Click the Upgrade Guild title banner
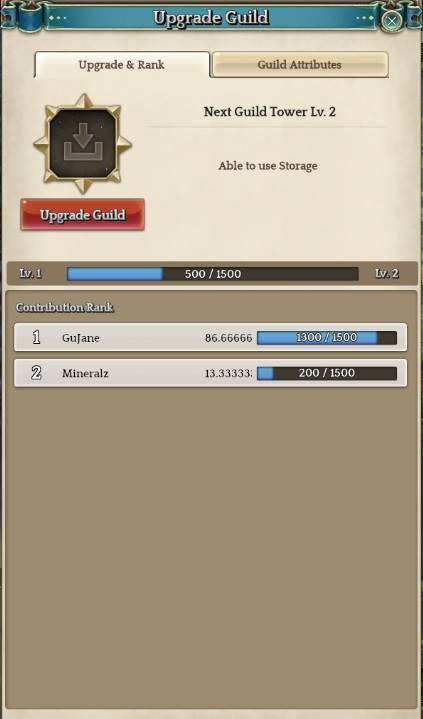 coord(211,18)
